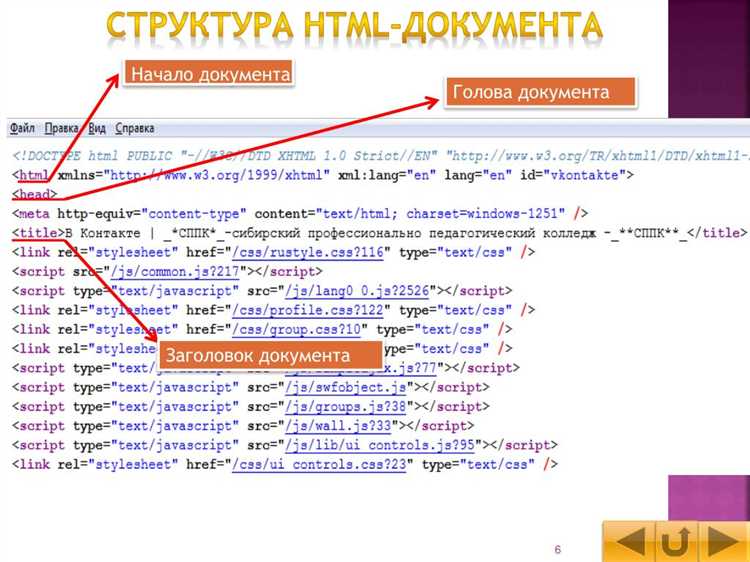This screenshot has height=562, width=750.
Task: Click the return U-turn arrow button
Action: (676, 541)
